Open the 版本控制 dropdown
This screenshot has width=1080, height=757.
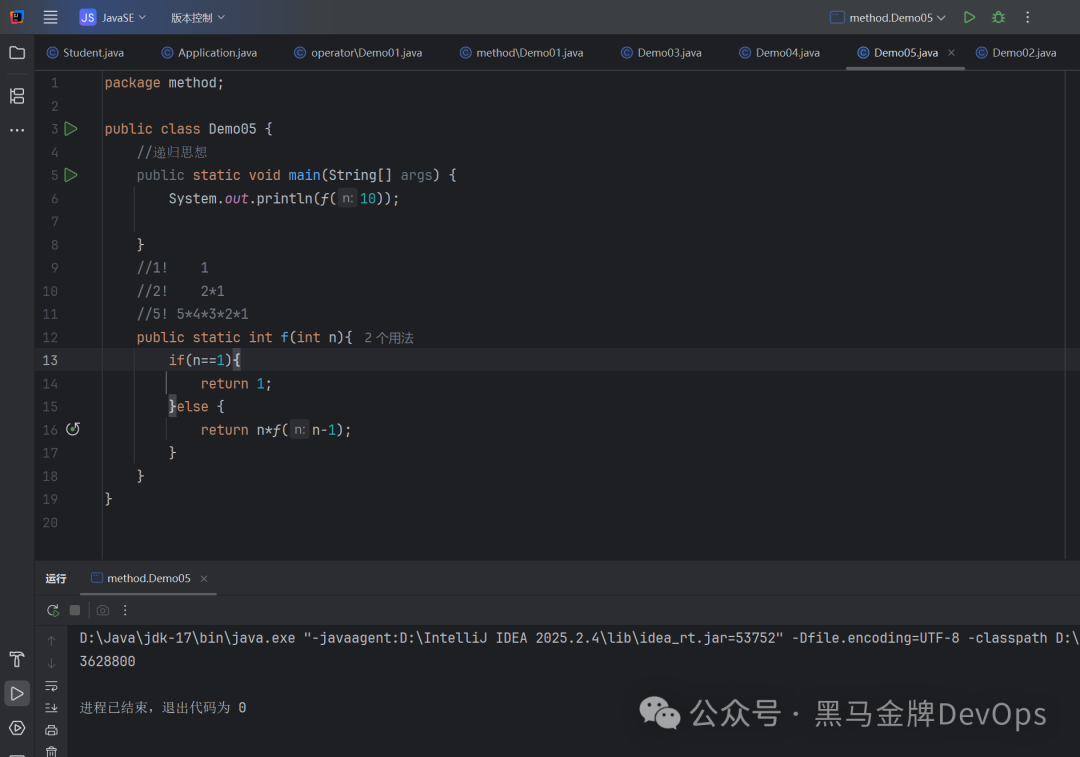point(195,17)
